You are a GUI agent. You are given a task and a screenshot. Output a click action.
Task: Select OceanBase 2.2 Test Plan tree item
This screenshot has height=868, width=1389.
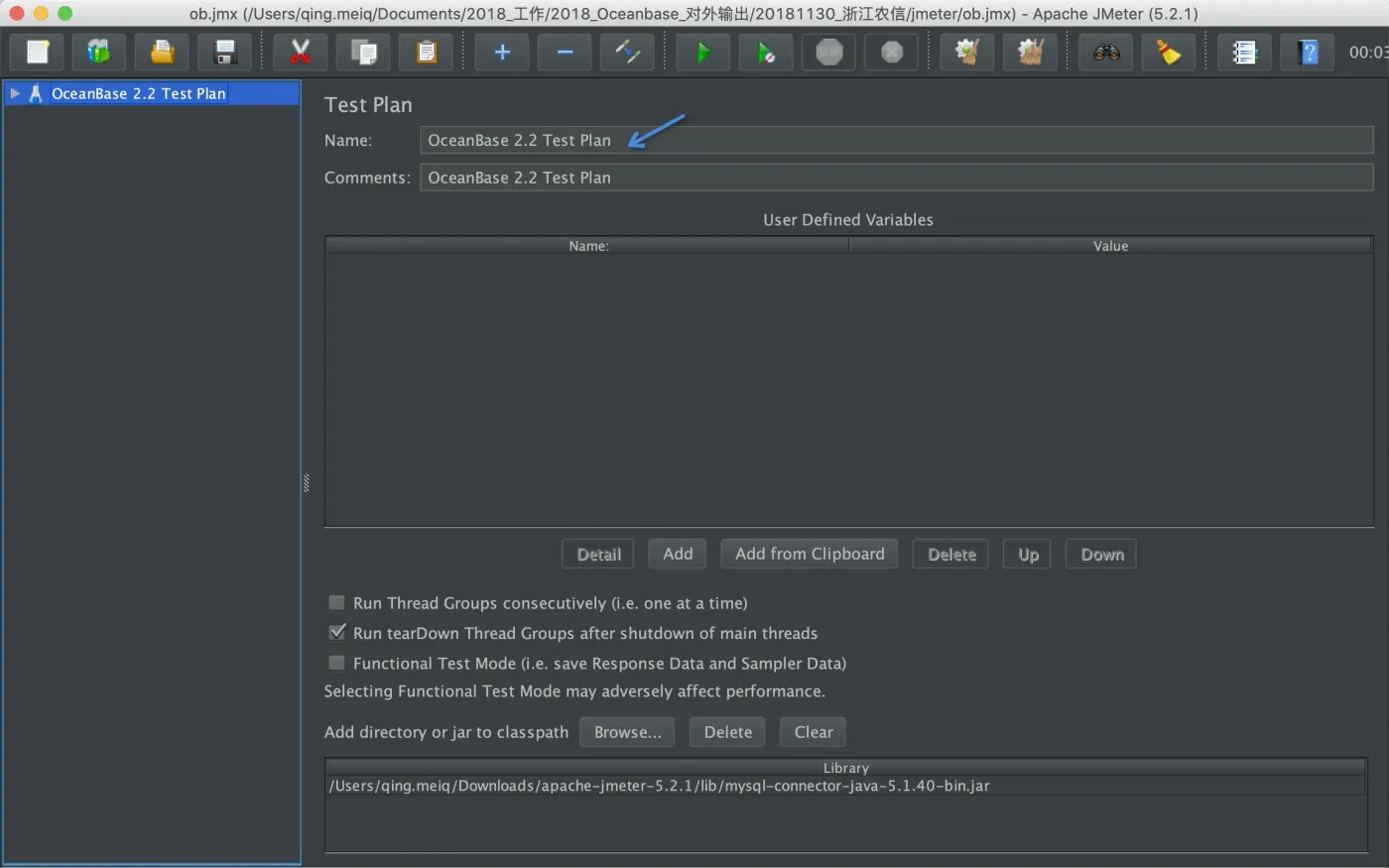(x=139, y=93)
